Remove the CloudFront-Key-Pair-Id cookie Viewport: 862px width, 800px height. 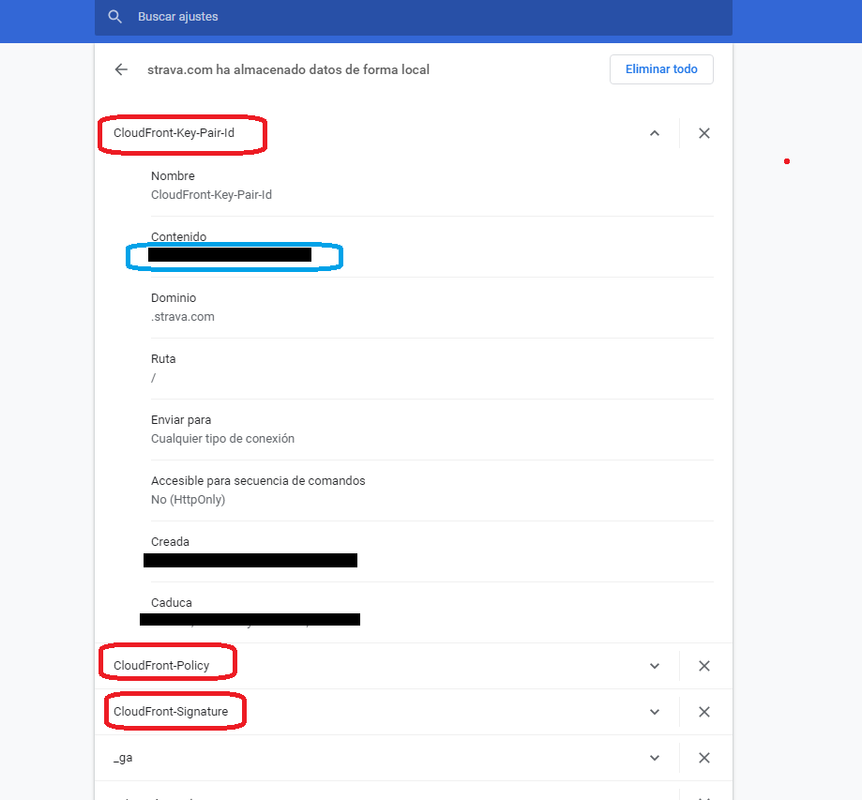click(x=704, y=133)
